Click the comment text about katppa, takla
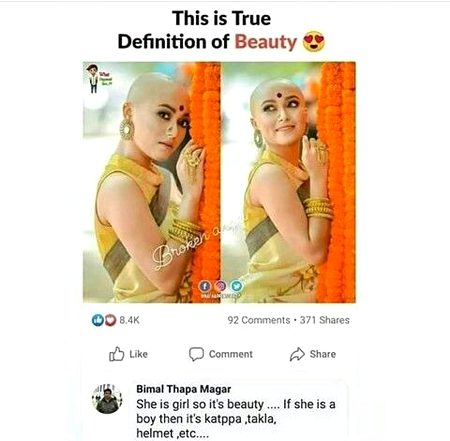 [x=236, y=419]
